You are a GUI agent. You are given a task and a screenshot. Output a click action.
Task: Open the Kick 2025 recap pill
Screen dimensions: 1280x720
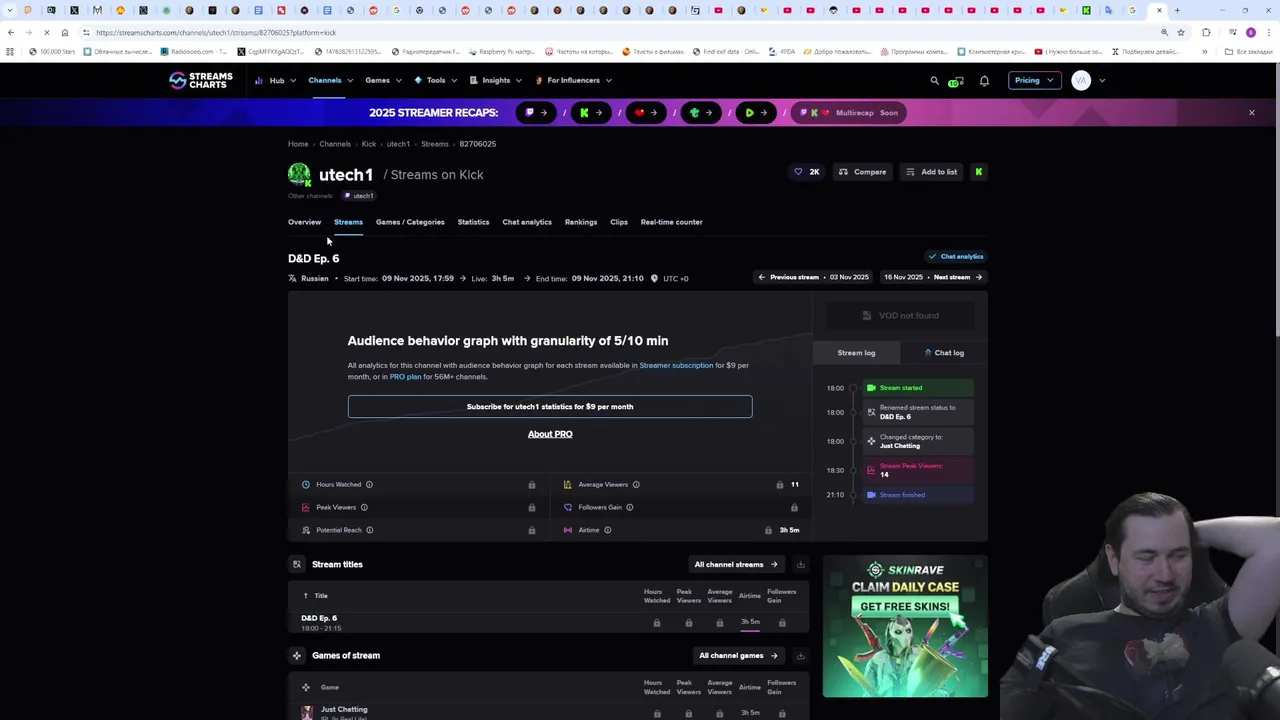point(591,112)
